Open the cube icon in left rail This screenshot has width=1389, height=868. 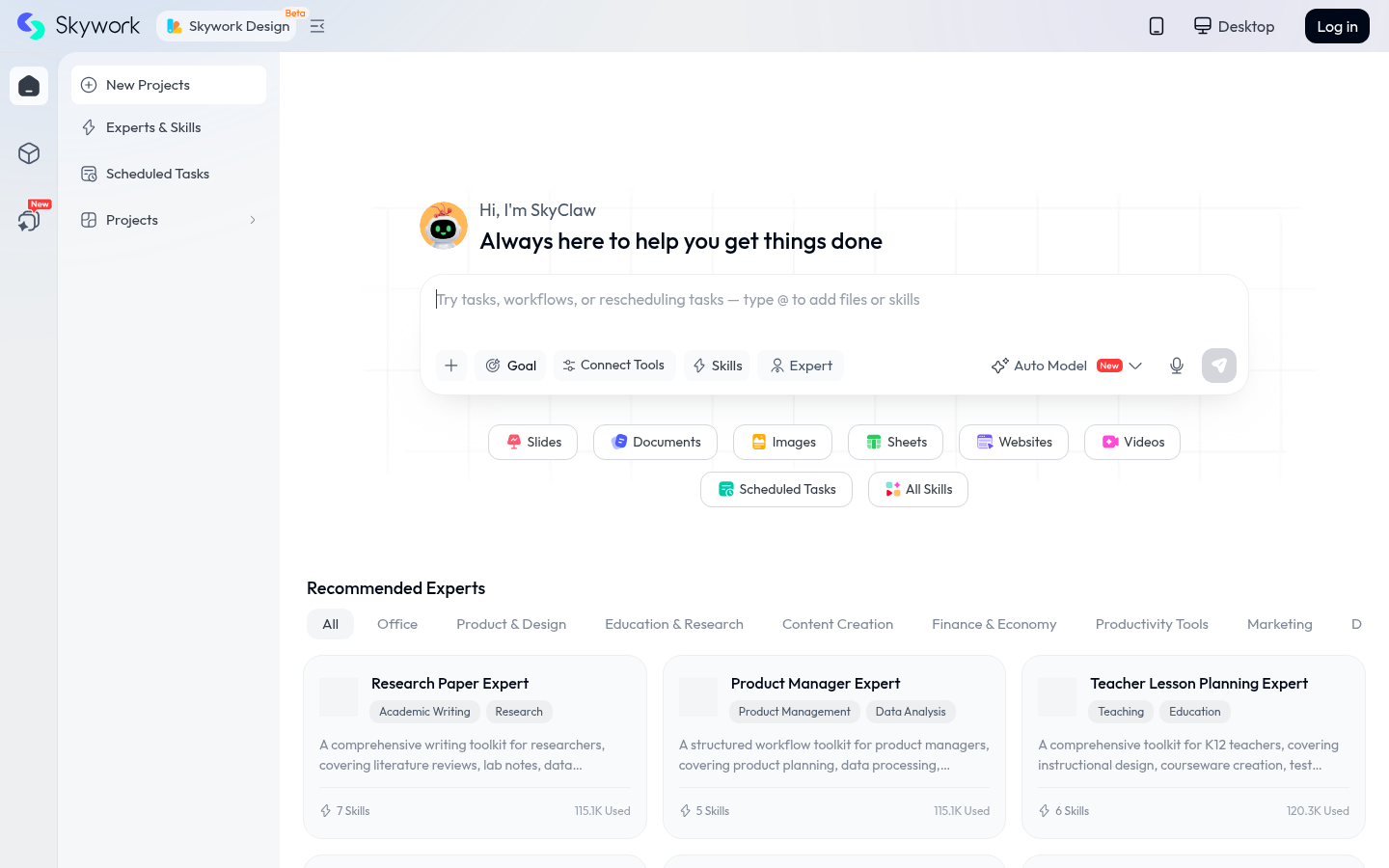[29, 153]
